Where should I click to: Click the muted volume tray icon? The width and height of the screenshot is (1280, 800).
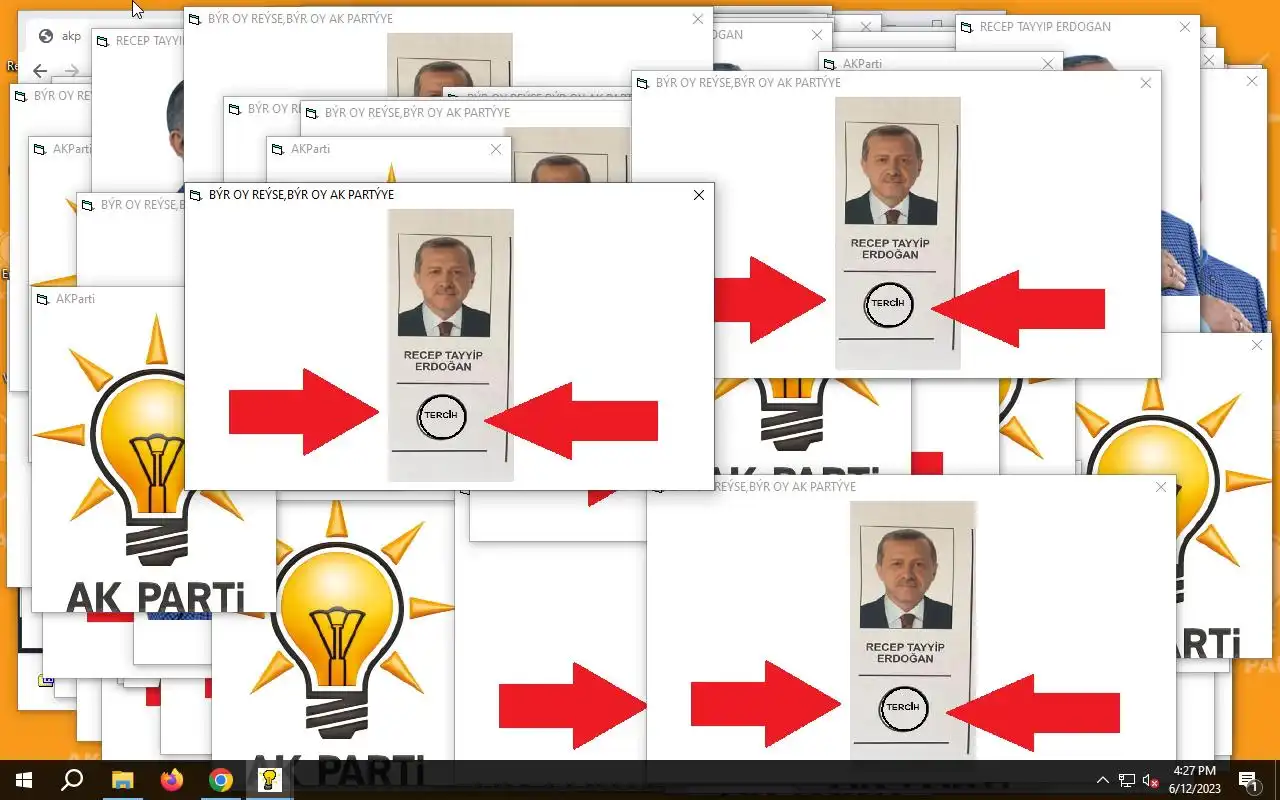[x=1151, y=780]
